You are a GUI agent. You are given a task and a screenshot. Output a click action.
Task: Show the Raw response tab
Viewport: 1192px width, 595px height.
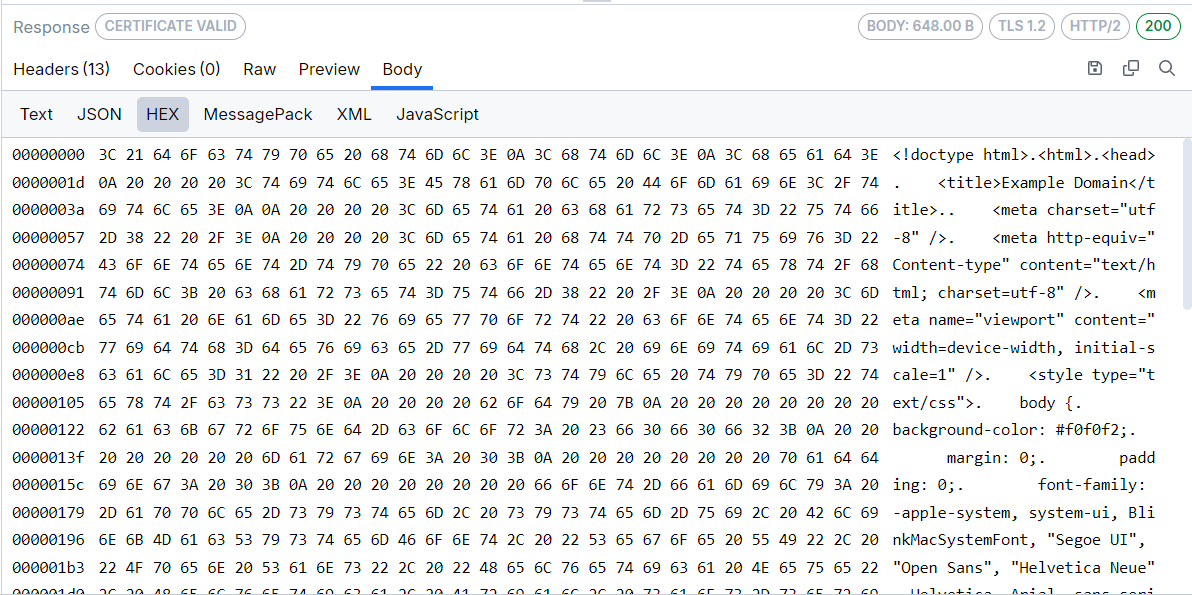(x=259, y=69)
